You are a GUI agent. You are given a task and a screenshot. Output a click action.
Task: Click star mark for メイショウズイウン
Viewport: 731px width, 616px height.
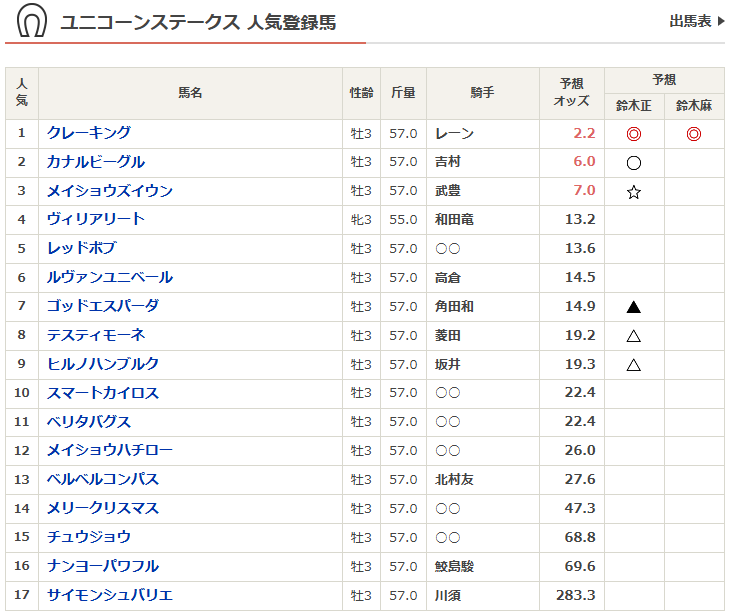coord(634,192)
